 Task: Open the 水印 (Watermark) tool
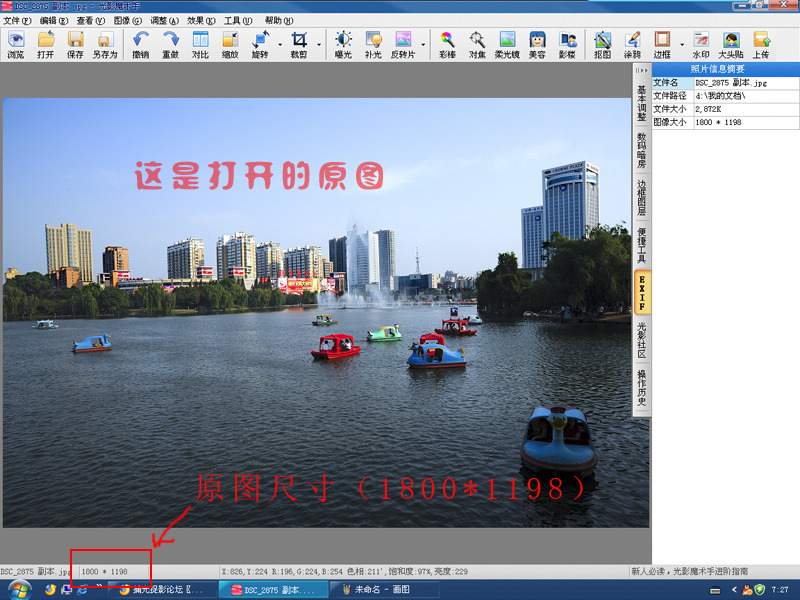click(x=701, y=44)
